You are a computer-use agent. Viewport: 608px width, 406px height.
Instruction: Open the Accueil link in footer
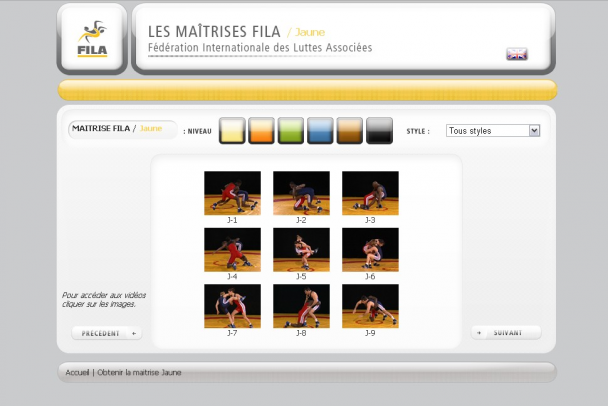pyautogui.click(x=77, y=373)
